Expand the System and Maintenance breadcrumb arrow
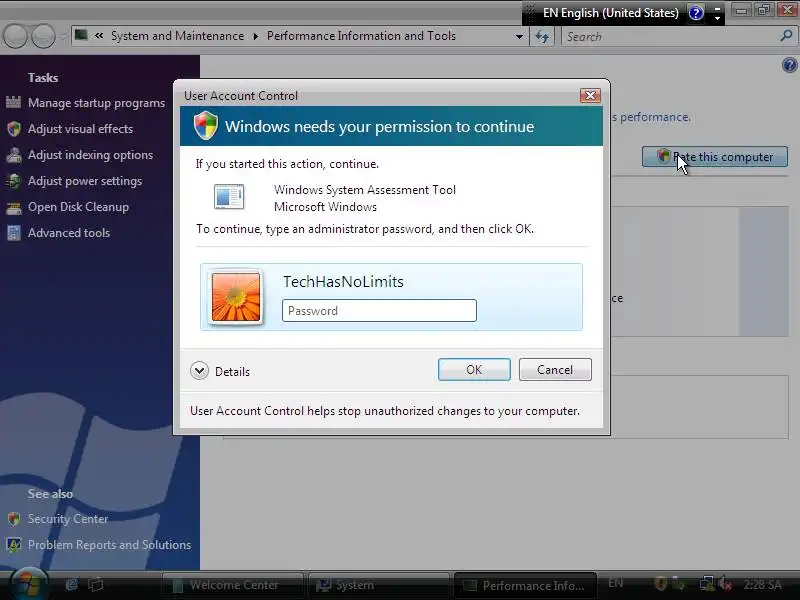Image resolution: width=800 pixels, height=600 pixels. [x=256, y=36]
